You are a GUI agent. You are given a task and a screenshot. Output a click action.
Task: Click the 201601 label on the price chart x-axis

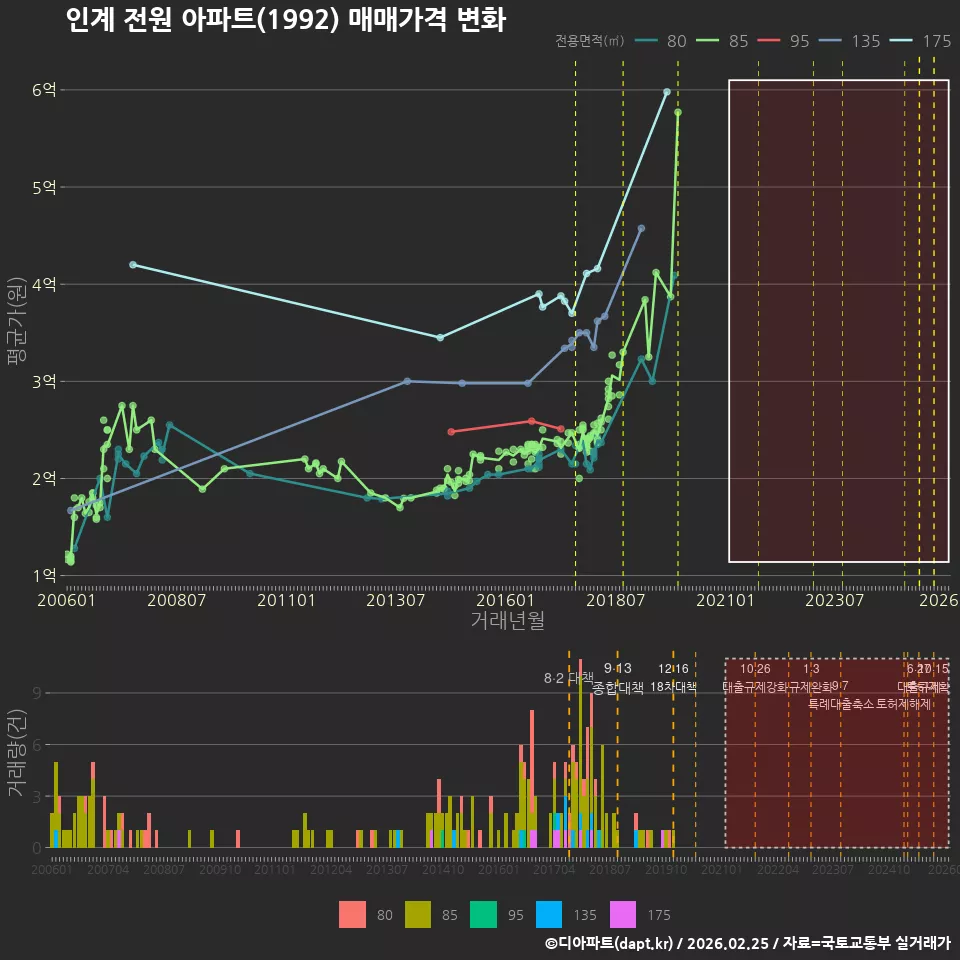pyautogui.click(x=505, y=600)
